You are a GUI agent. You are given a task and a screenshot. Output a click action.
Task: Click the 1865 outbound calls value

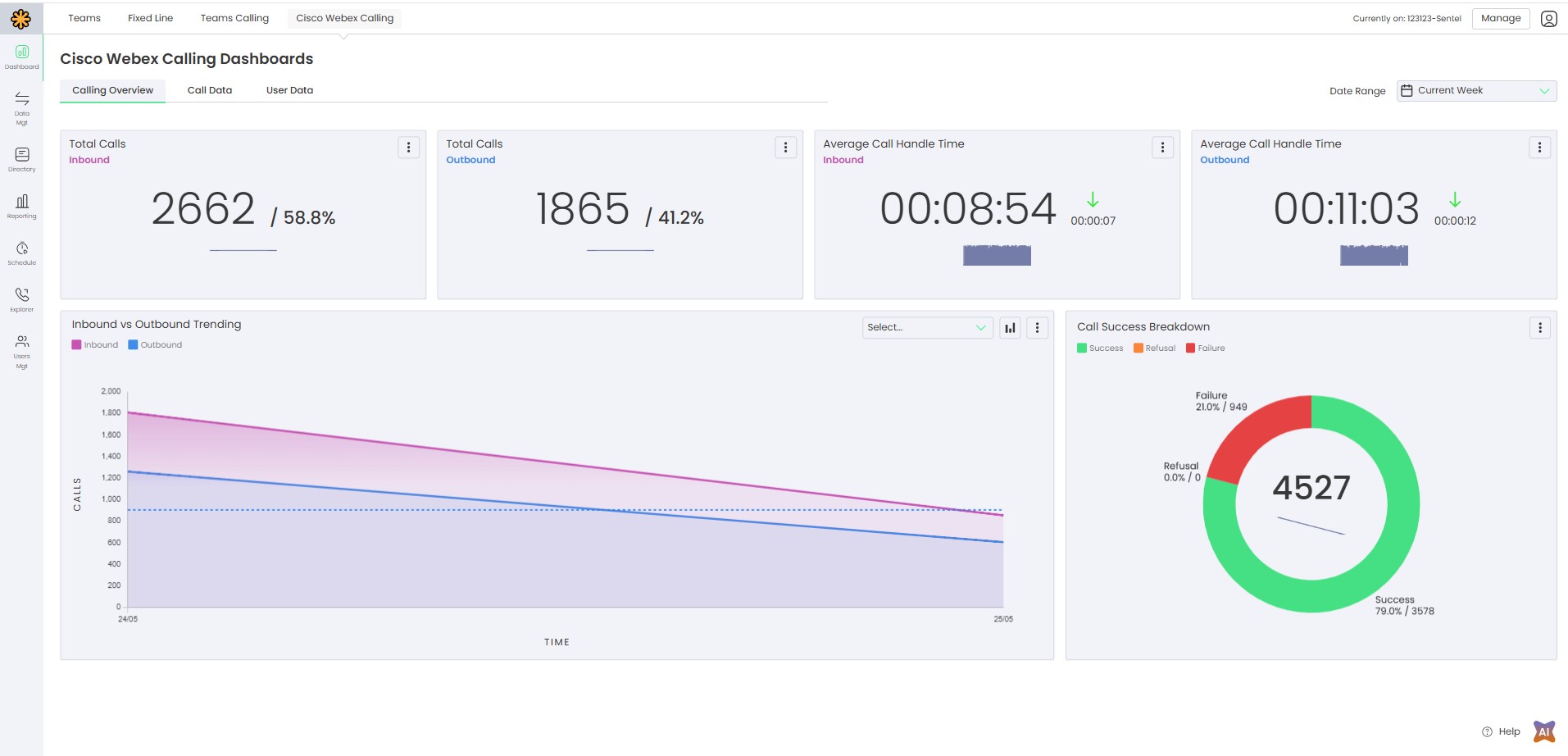pos(583,208)
